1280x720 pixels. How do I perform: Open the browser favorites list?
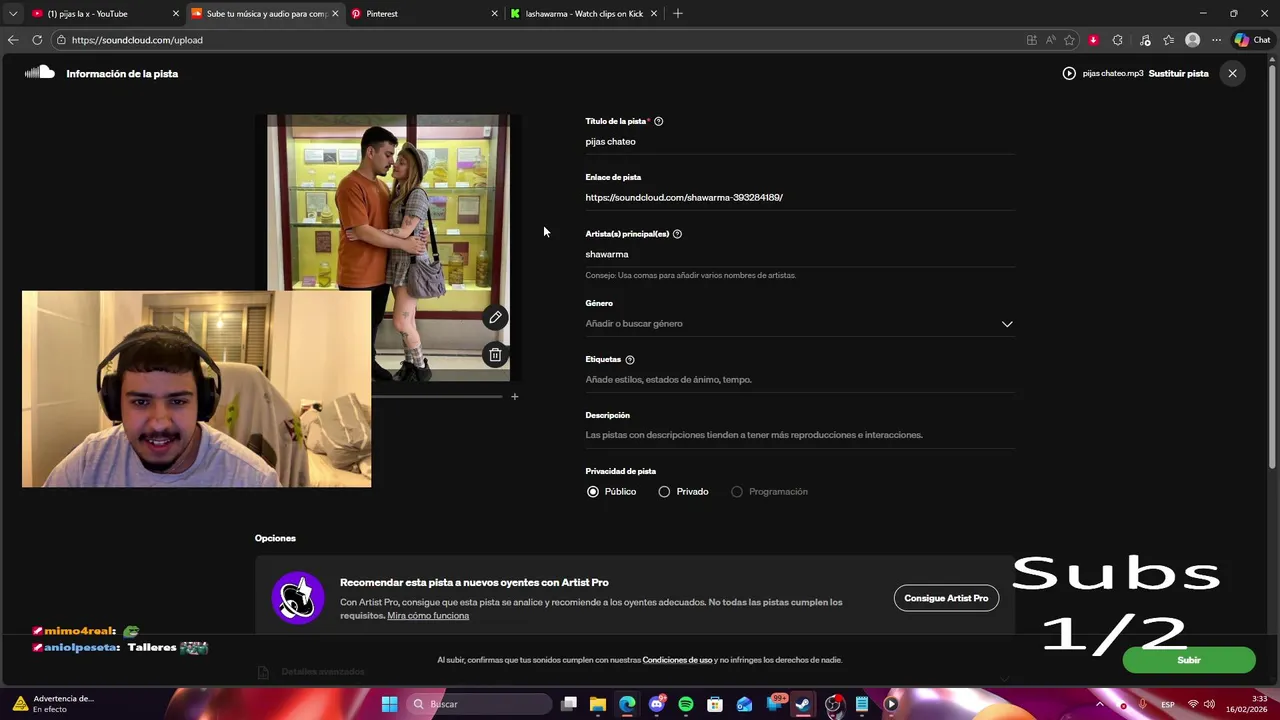click(x=1168, y=40)
